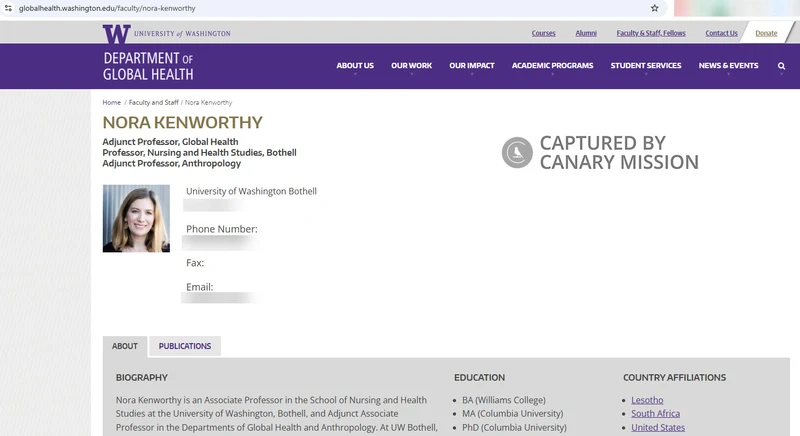Click Nora Kenworthy's profile photo
This screenshot has height=436, width=800.
point(136,218)
